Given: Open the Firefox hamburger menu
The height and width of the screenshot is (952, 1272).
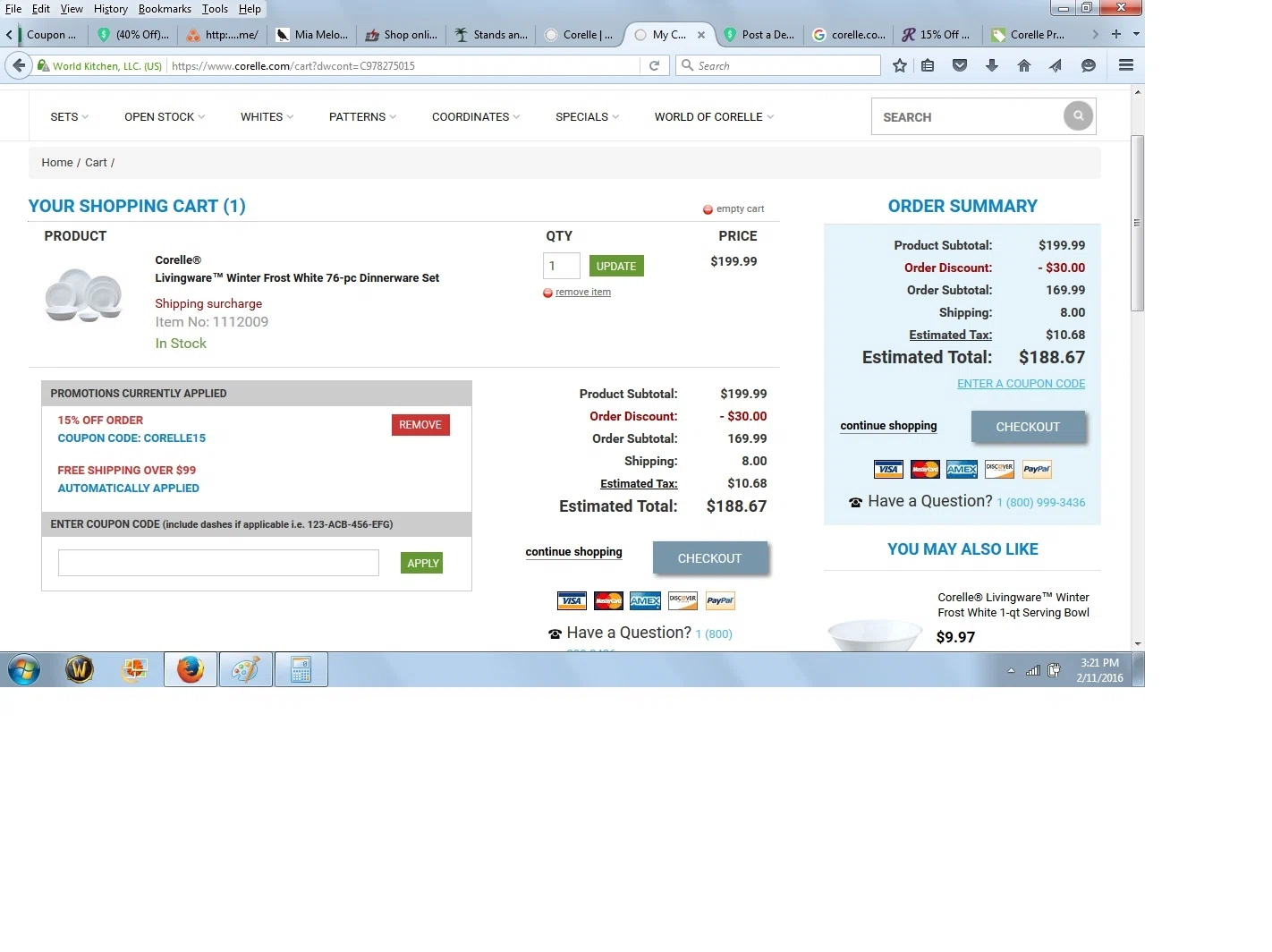Looking at the screenshot, I should [1126, 65].
